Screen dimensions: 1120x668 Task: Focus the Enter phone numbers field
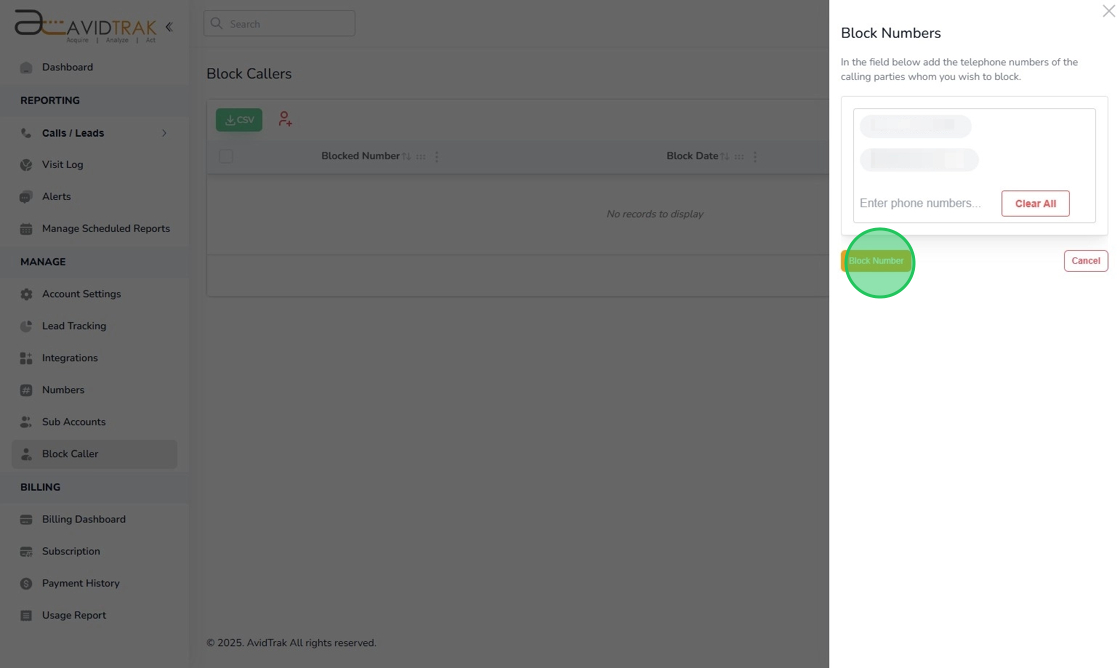(920, 203)
